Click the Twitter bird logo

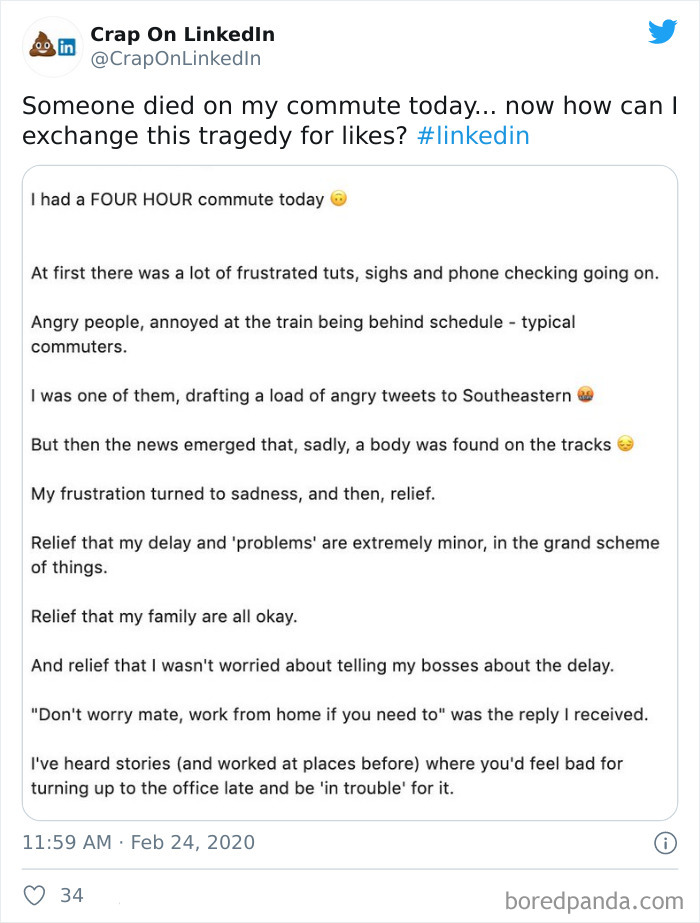click(x=663, y=32)
